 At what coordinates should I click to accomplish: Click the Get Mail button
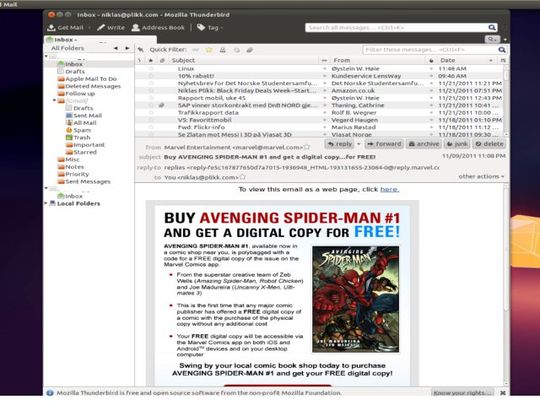coord(65,28)
